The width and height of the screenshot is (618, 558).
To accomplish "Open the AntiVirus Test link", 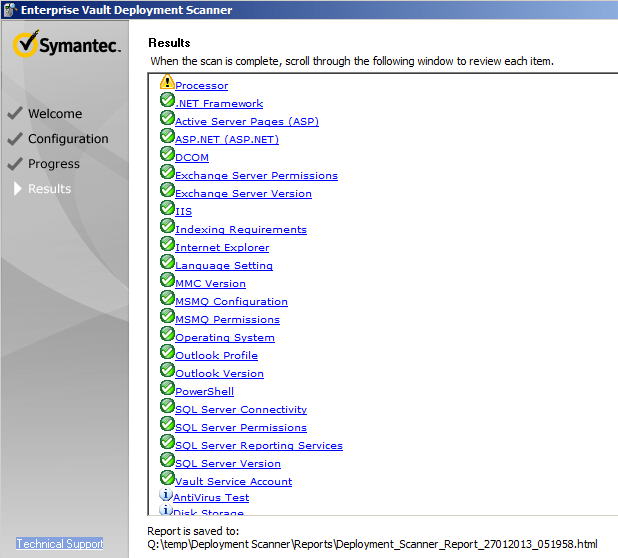I will tap(211, 498).
